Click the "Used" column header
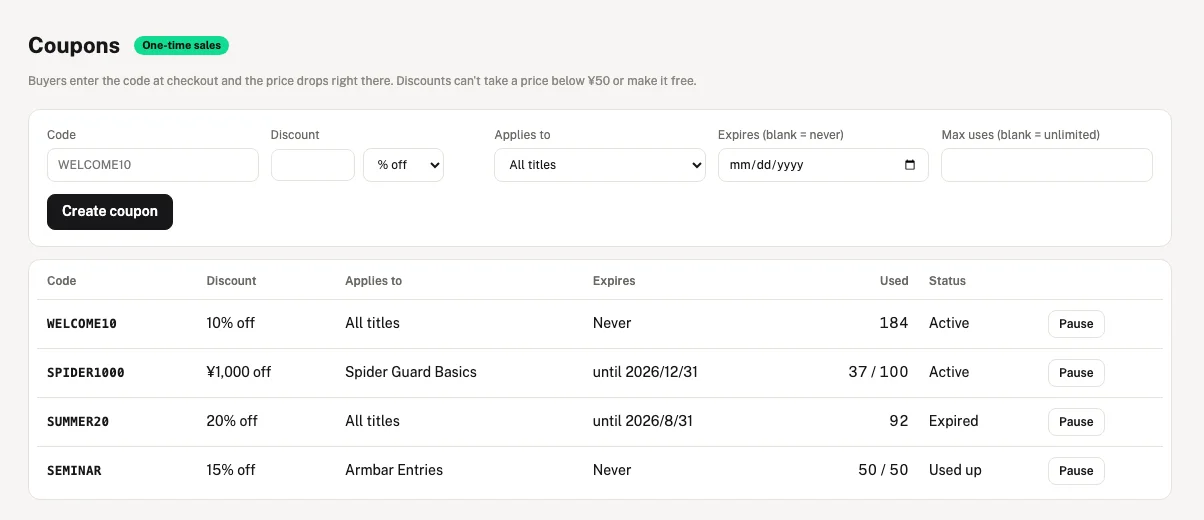 [x=894, y=281]
